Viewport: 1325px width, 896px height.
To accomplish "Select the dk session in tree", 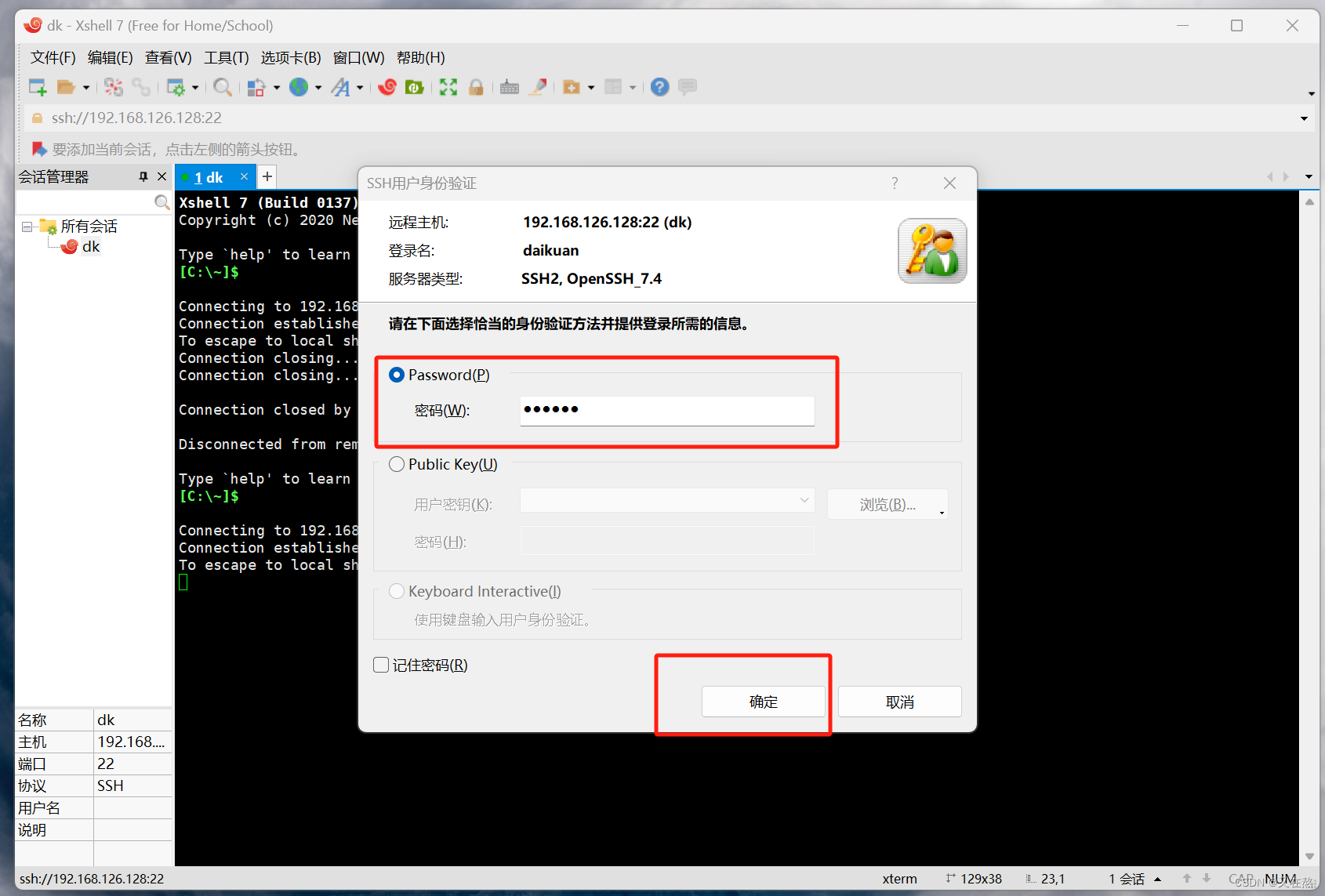I will pyautogui.click(x=91, y=247).
